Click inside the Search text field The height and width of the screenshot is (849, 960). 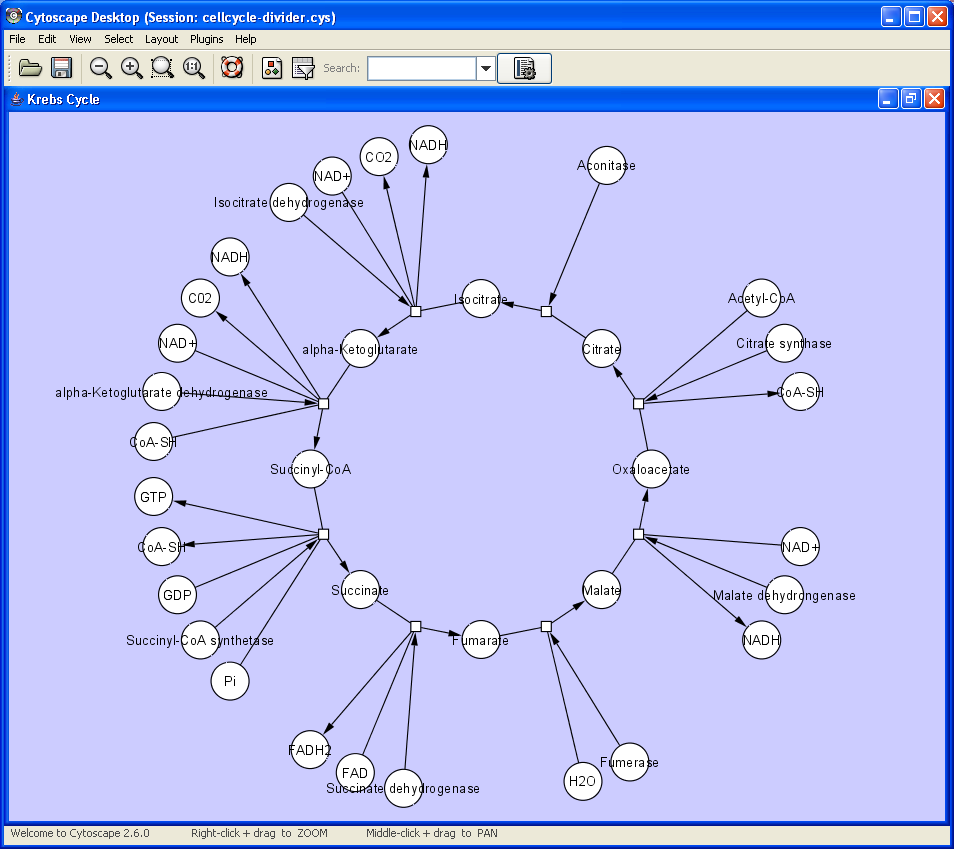[x=421, y=68]
